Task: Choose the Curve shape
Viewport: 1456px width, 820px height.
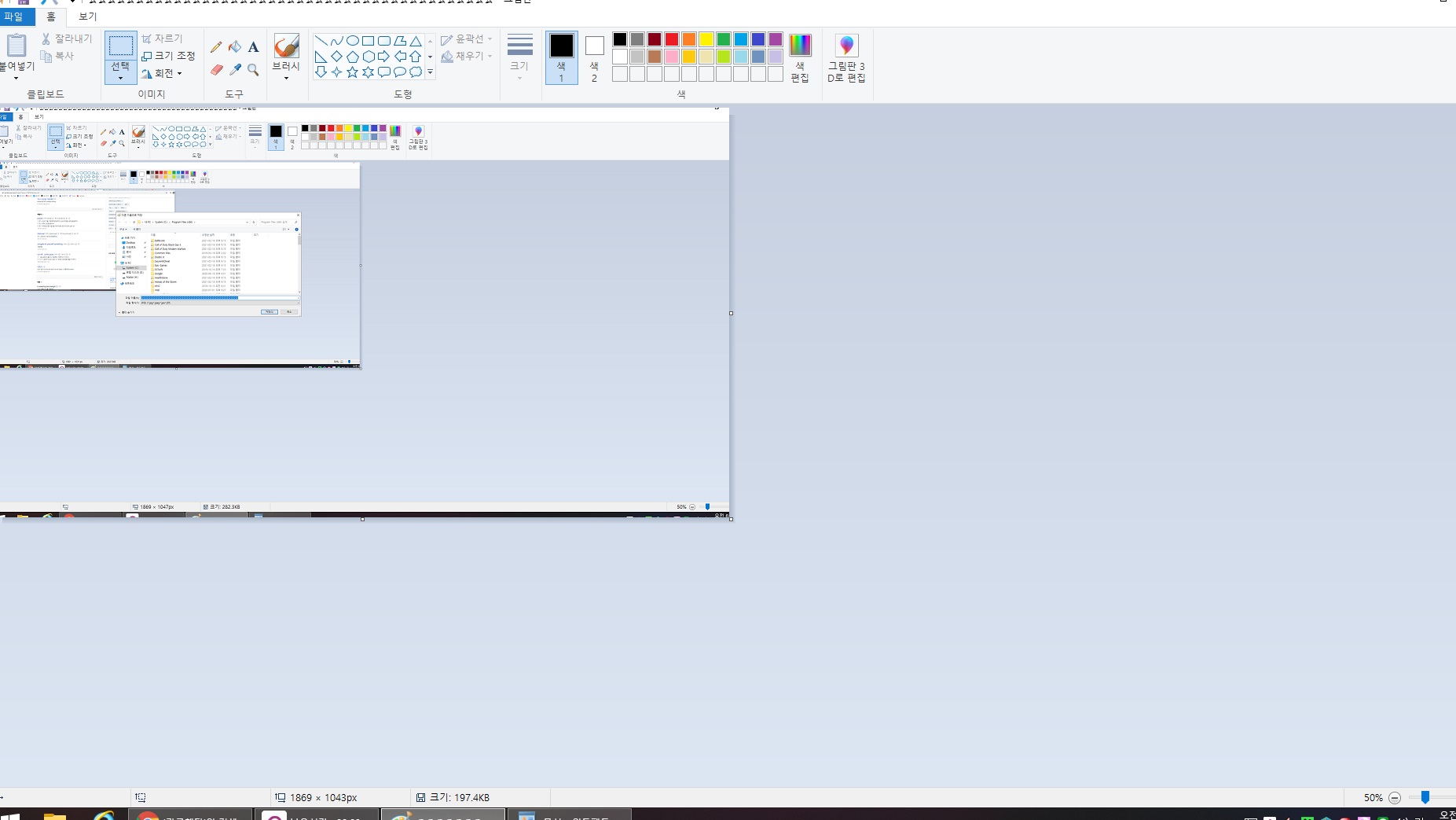Action: [x=336, y=41]
